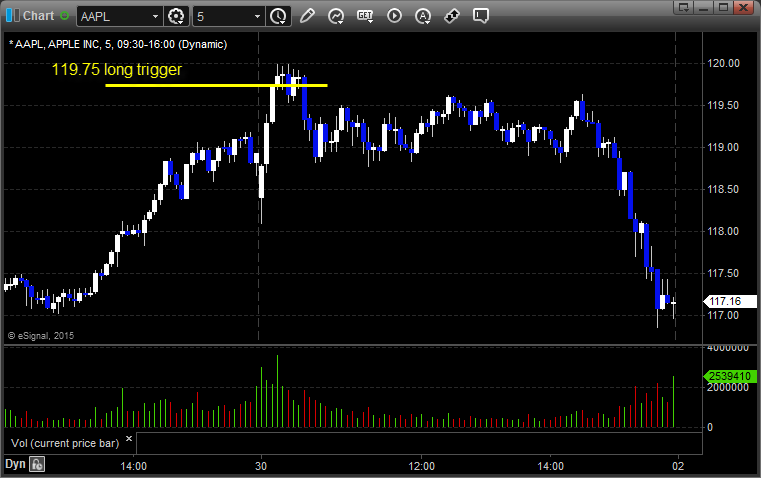Open the circled A alerts menu

coord(423,16)
